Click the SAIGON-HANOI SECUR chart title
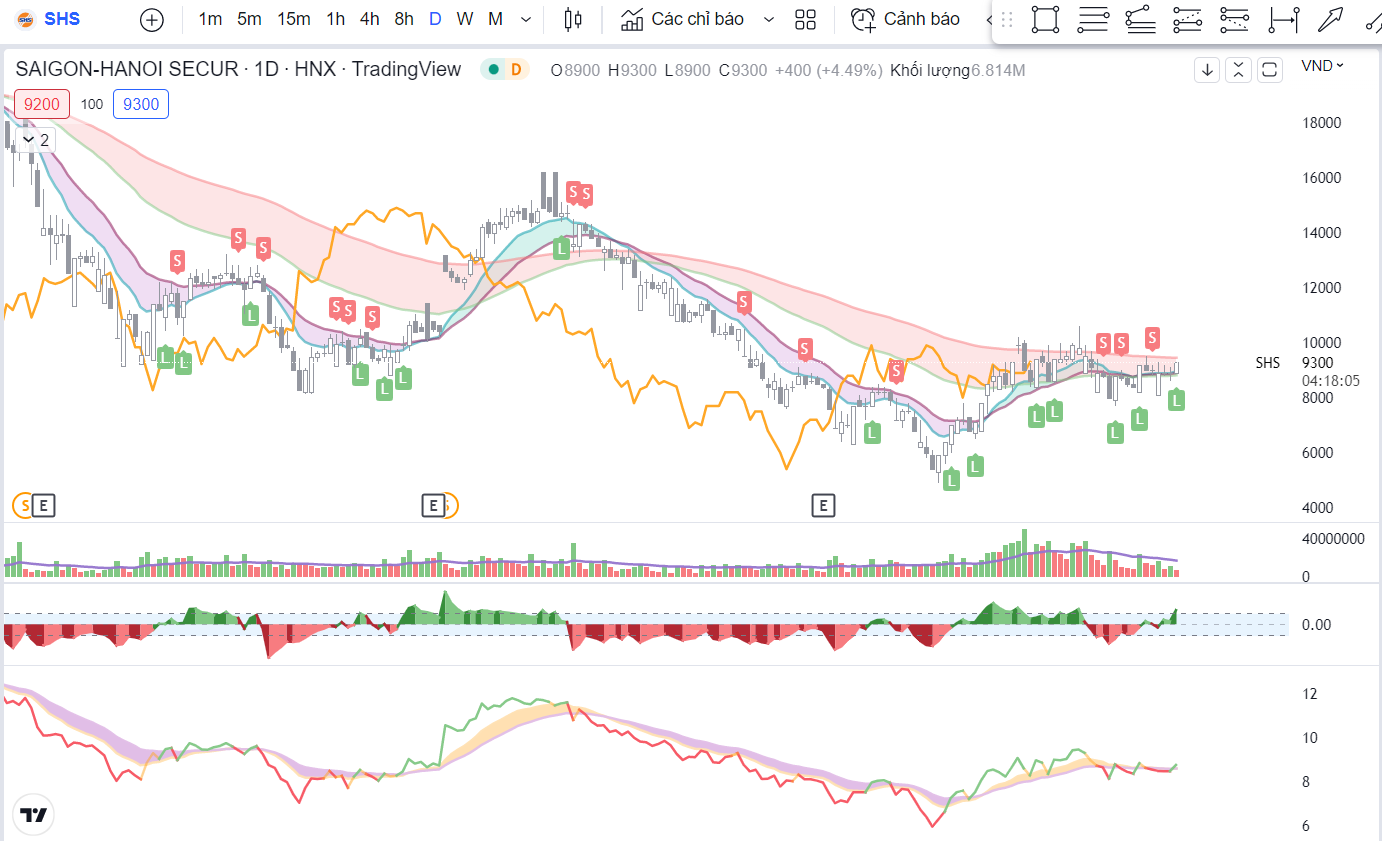The width and height of the screenshot is (1382, 841). pyautogui.click(x=238, y=69)
